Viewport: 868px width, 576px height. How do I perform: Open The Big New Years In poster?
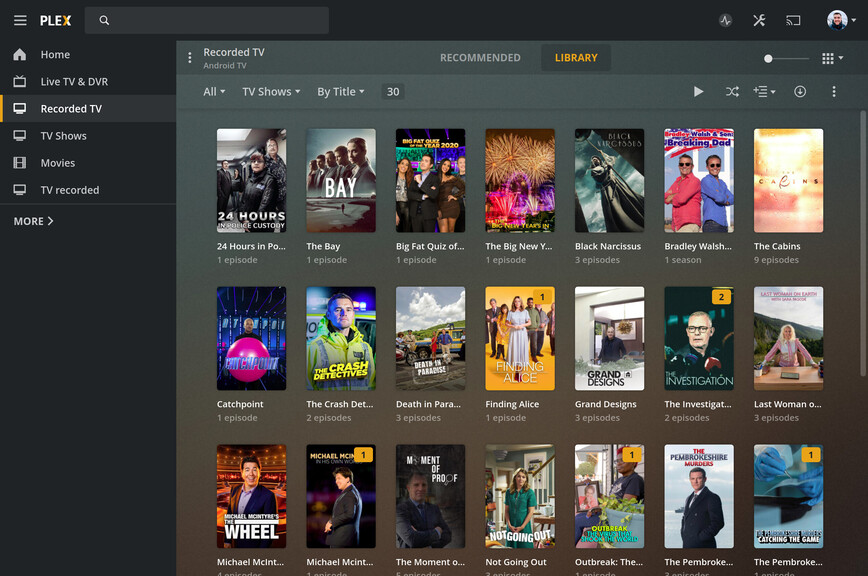520,180
